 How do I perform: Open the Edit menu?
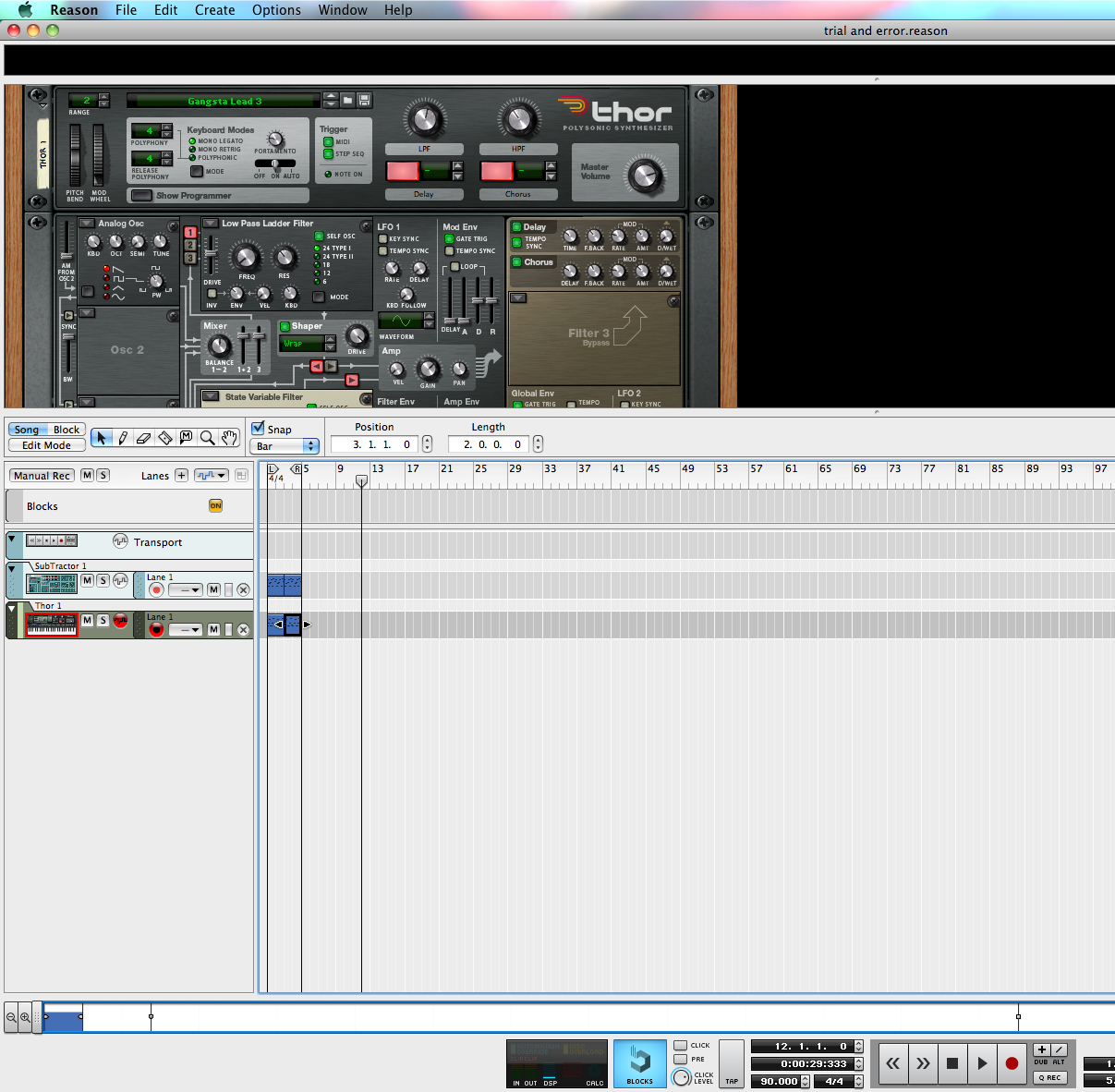coord(166,10)
